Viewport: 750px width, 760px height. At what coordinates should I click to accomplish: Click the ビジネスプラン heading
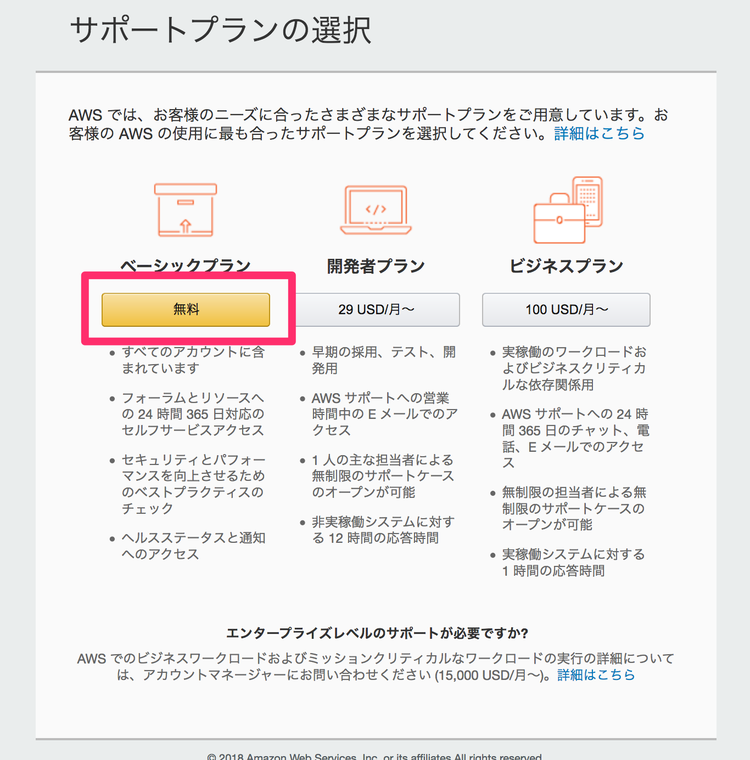pos(566,266)
